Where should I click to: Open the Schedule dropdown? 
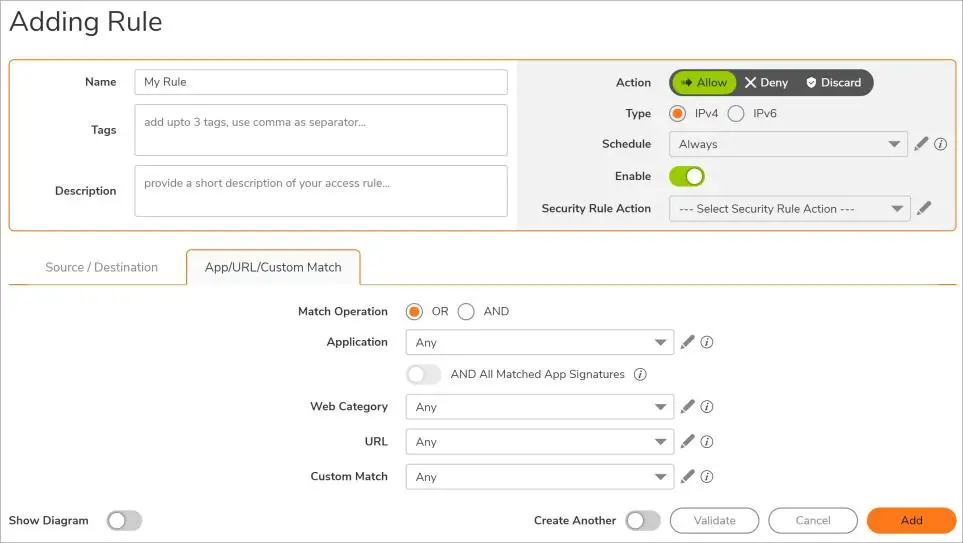point(788,144)
